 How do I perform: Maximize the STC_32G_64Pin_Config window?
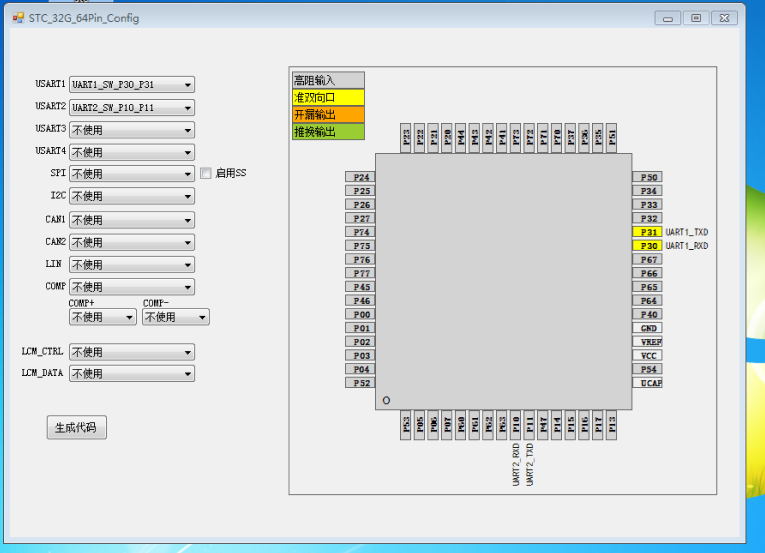[x=696, y=18]
